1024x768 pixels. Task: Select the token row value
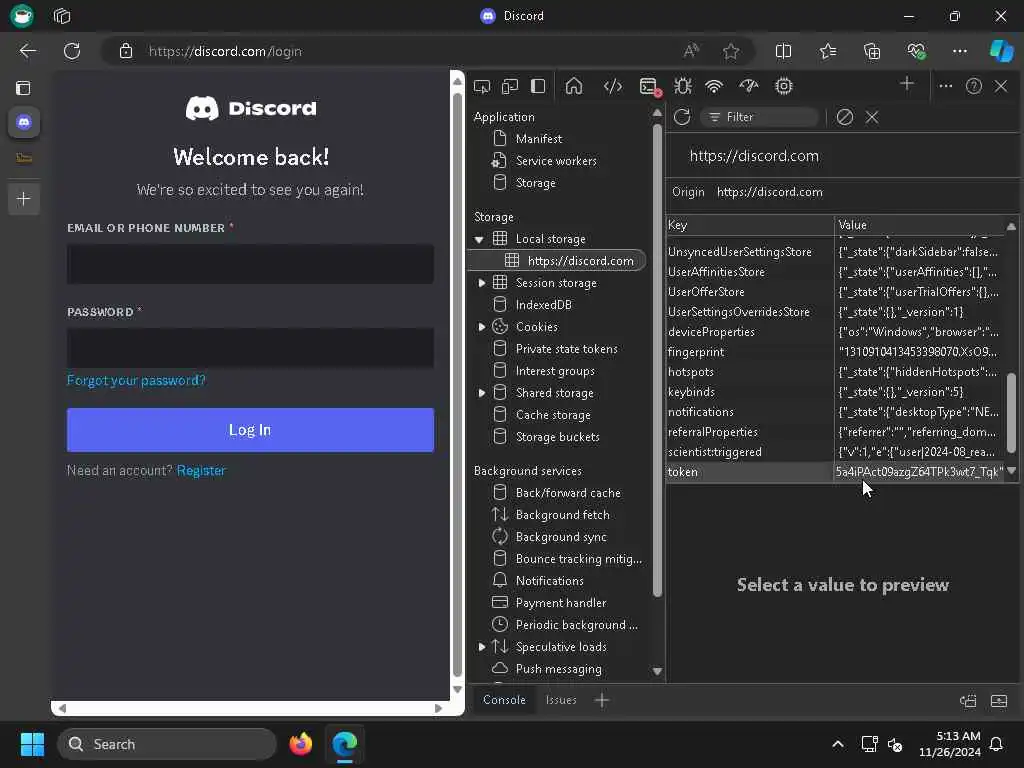pyautogui.click(x=919, y=472)
